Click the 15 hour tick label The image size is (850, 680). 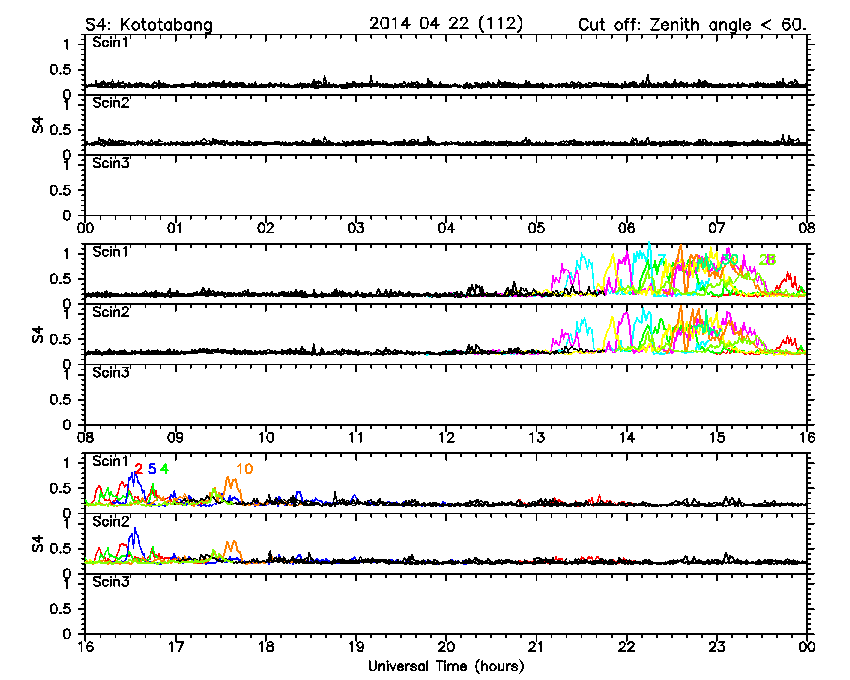(x=717, y=437)
